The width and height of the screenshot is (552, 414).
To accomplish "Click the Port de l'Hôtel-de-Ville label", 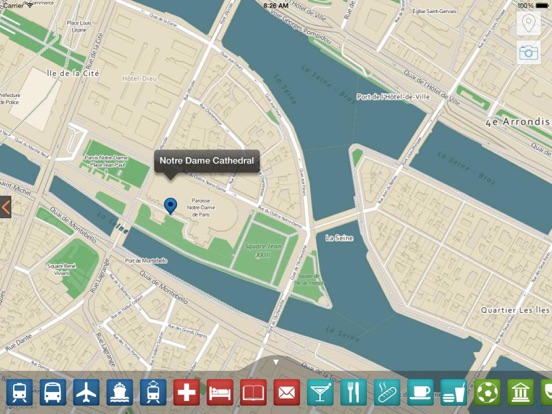I will pyautogui.click(x=393, y=97).
